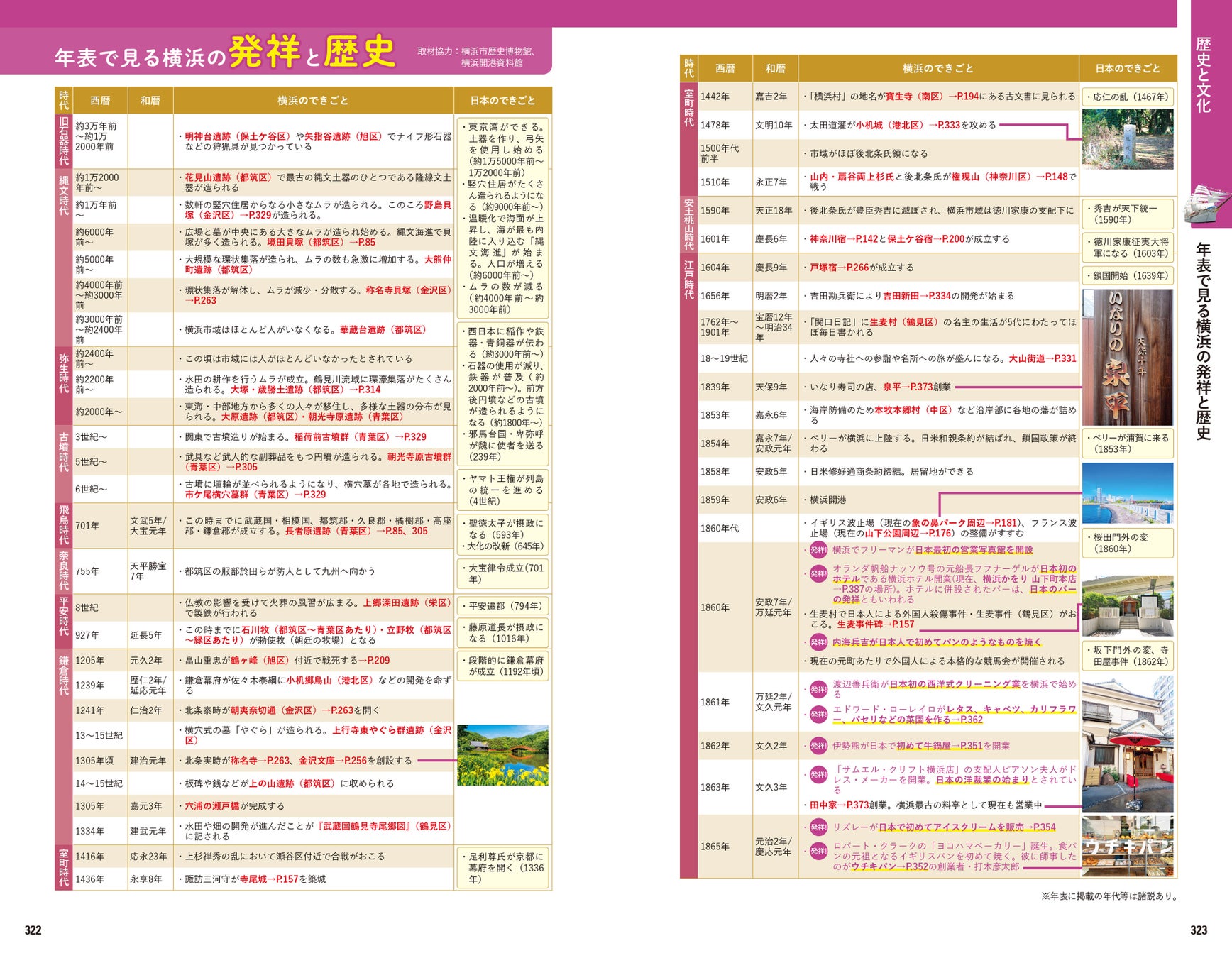Click the 横浜開港 event text
This screenshot has height=958, width=1232.
828,500
